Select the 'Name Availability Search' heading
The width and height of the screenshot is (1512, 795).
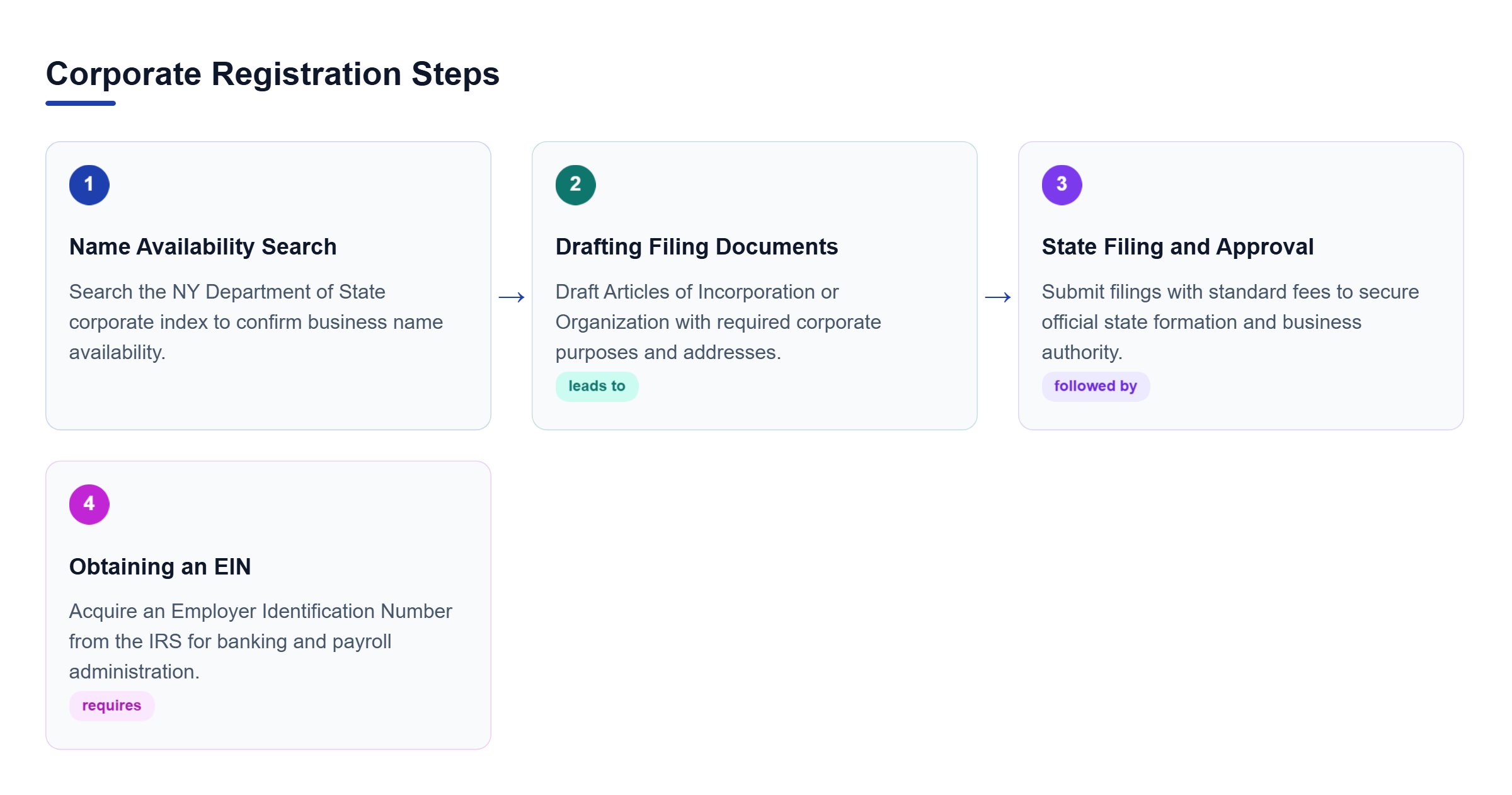pos(203,246)
